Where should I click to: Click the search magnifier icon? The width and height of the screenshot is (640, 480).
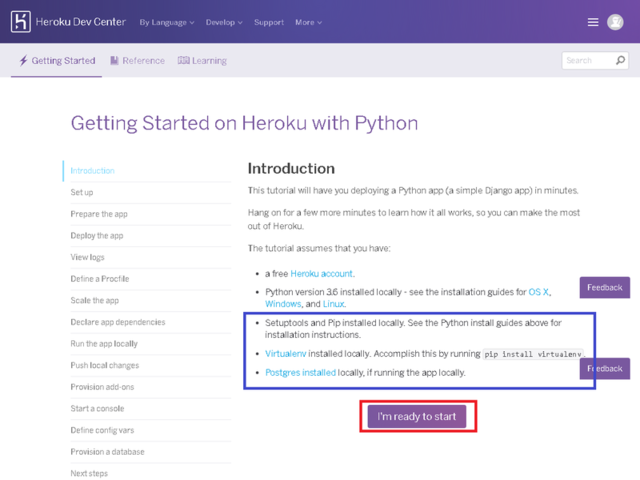coord(620,60)
